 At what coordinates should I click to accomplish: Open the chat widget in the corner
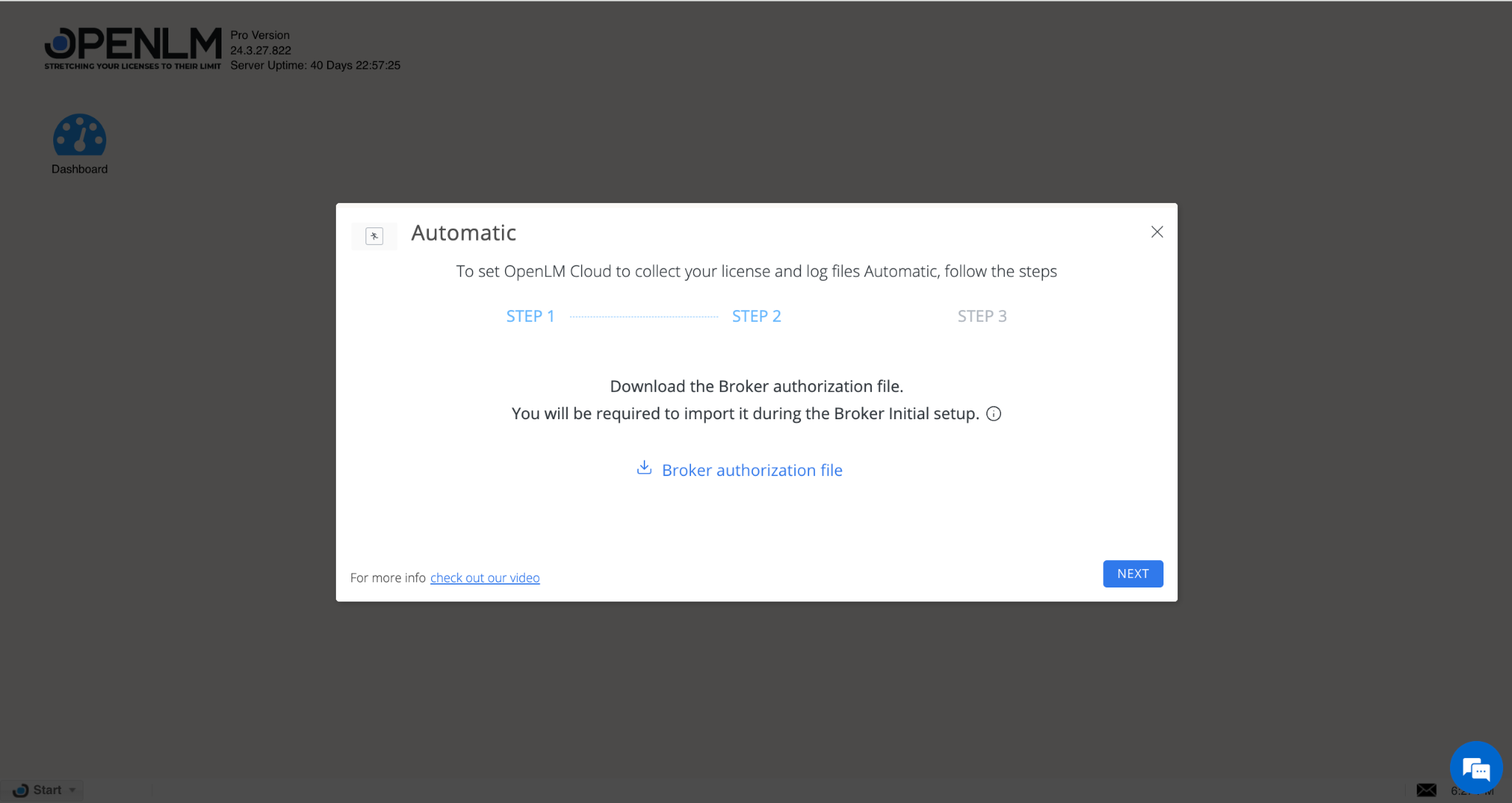click(1475, 768)
